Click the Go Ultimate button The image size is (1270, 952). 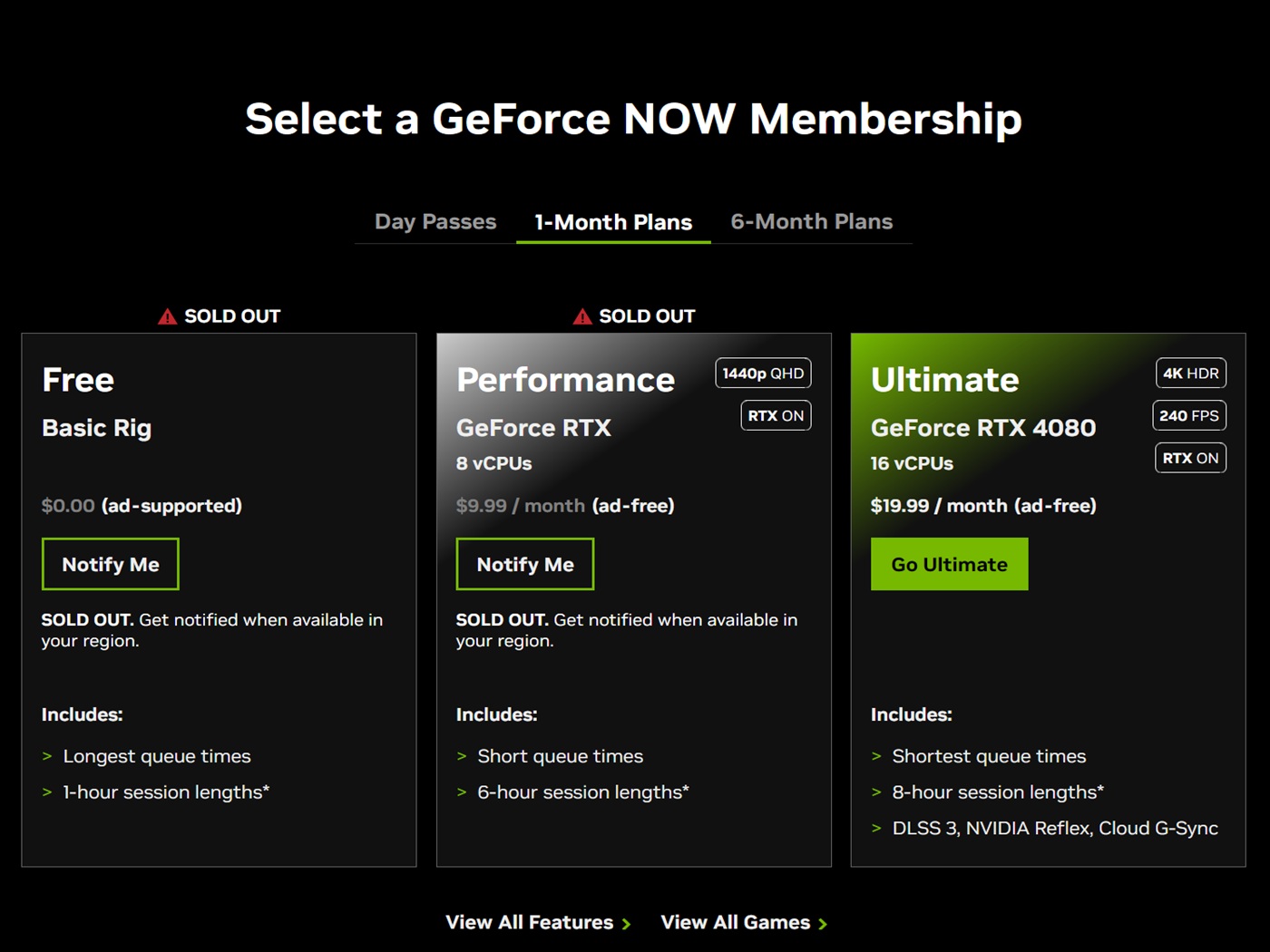point(950,564)
